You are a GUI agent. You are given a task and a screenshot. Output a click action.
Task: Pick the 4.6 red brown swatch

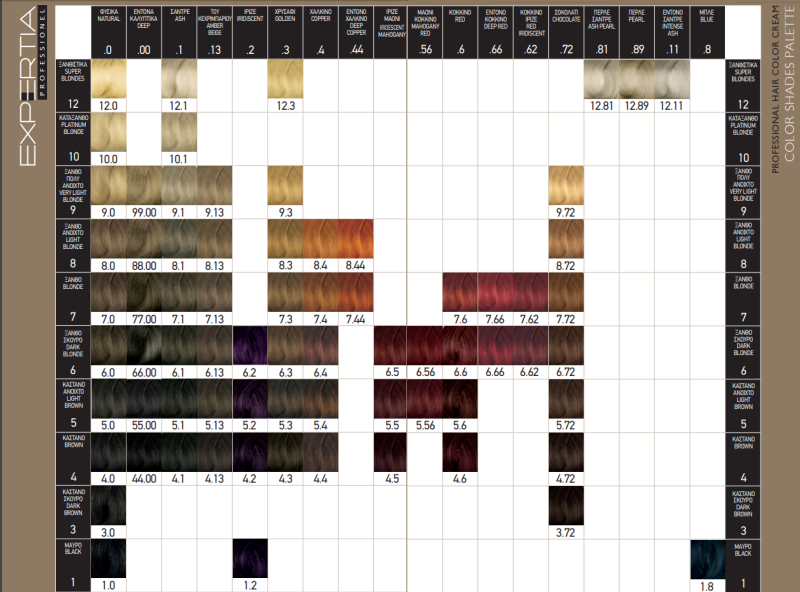click(x=460, y=452)
